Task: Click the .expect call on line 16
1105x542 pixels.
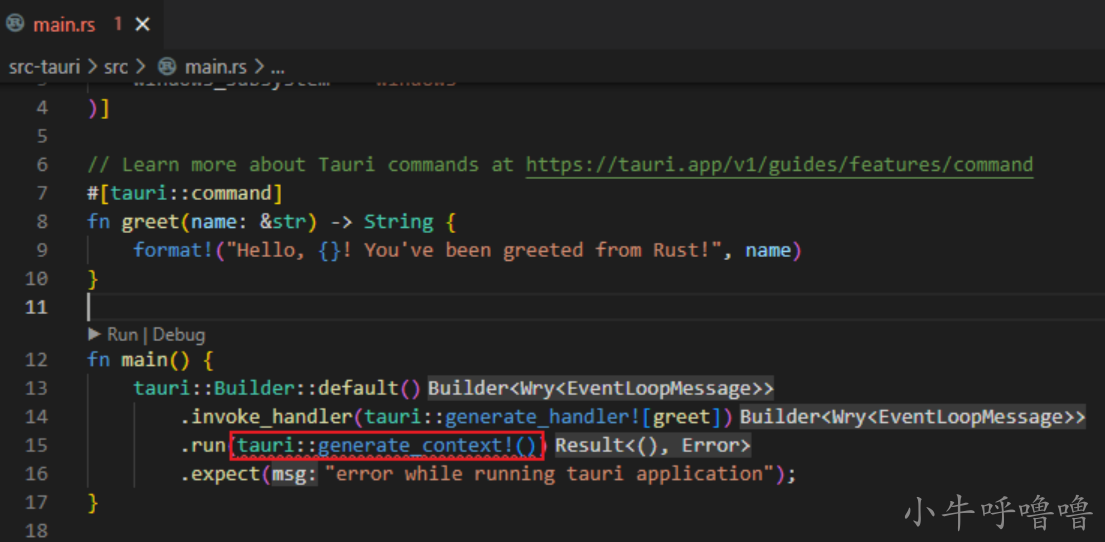Action: 221,474
